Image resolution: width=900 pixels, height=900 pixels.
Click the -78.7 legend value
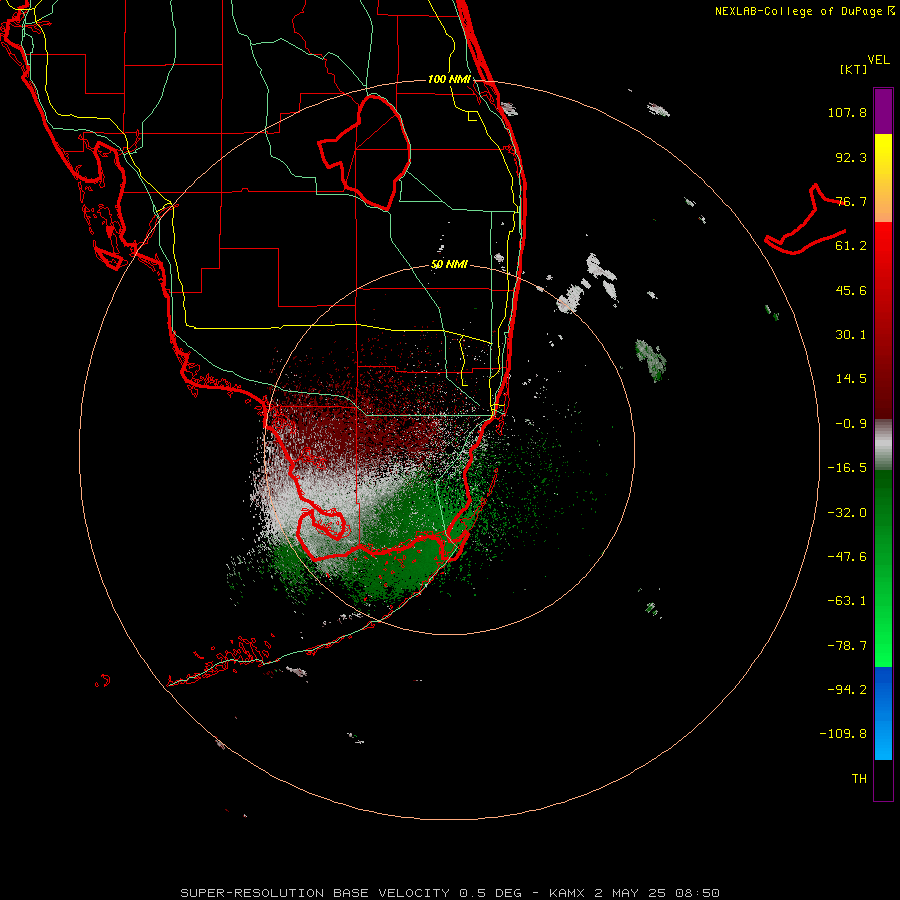point(847,646)
